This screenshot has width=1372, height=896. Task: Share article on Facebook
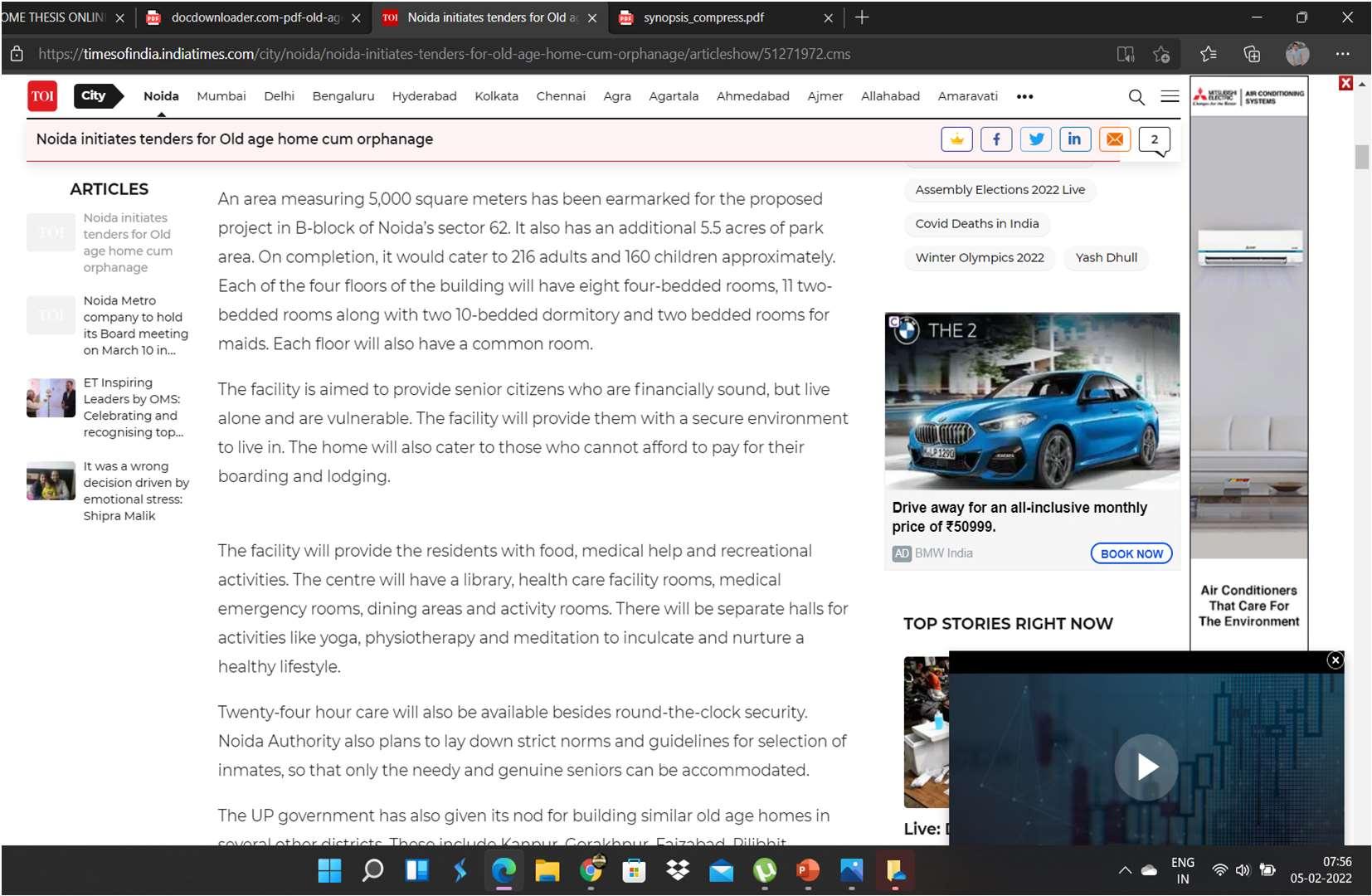[x=996, y=139]
